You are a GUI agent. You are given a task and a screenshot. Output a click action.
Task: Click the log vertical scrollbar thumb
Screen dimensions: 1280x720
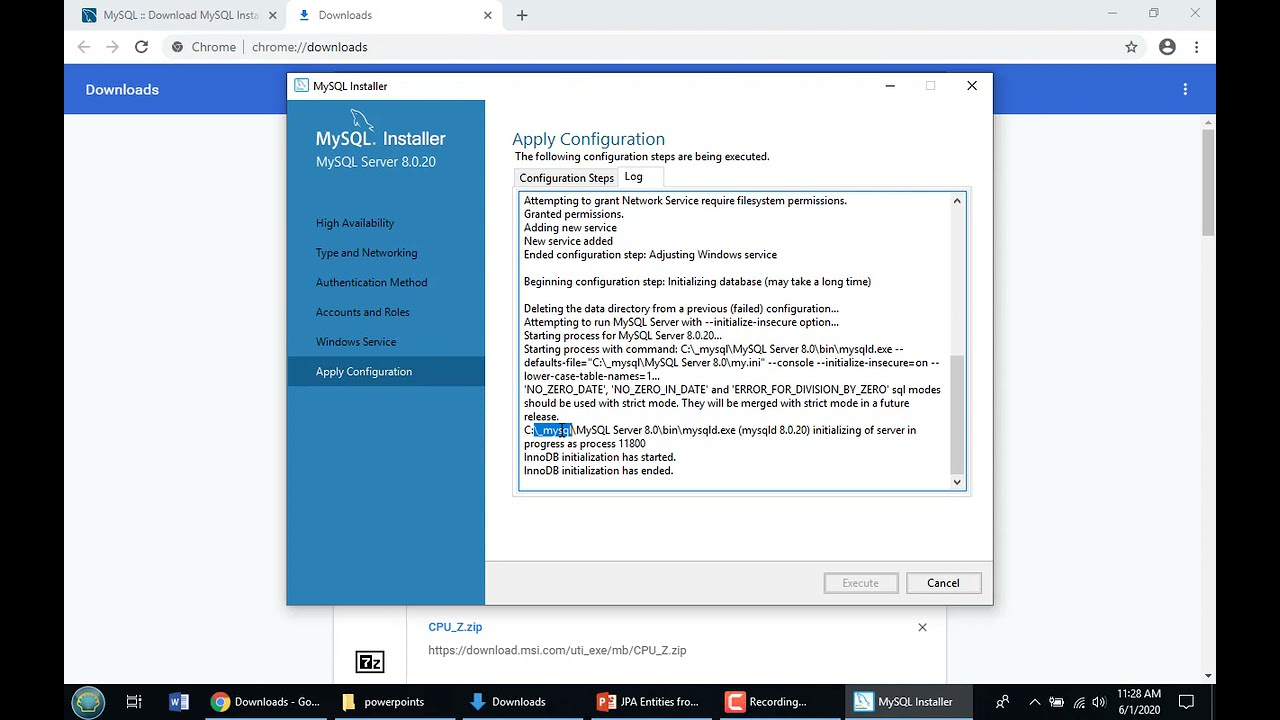point(957,414)
